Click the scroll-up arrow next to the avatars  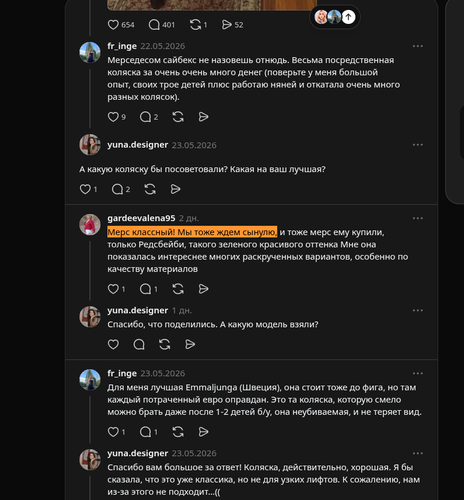tap(348, 17)
